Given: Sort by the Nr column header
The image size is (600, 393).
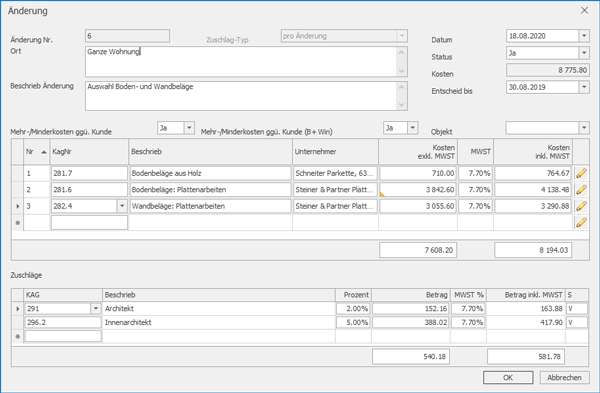Looking at the screenshot, I should 36,152.
